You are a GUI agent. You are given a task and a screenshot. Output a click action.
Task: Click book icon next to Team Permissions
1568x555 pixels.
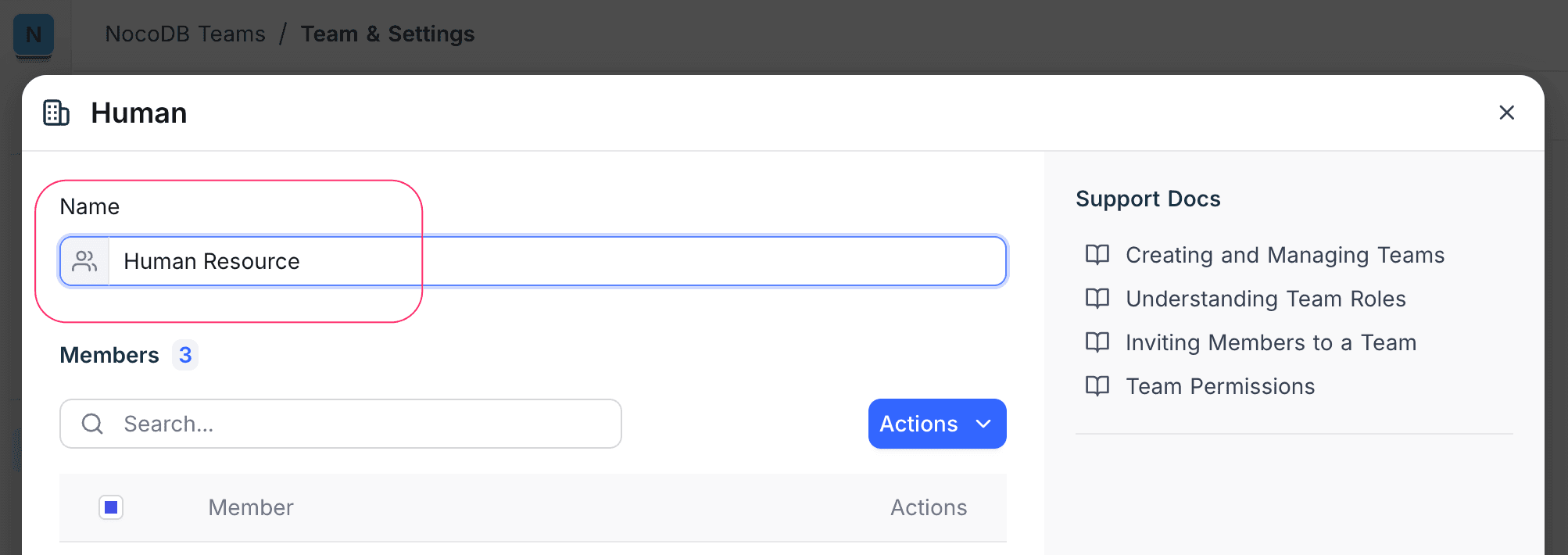coord(1097,386)
